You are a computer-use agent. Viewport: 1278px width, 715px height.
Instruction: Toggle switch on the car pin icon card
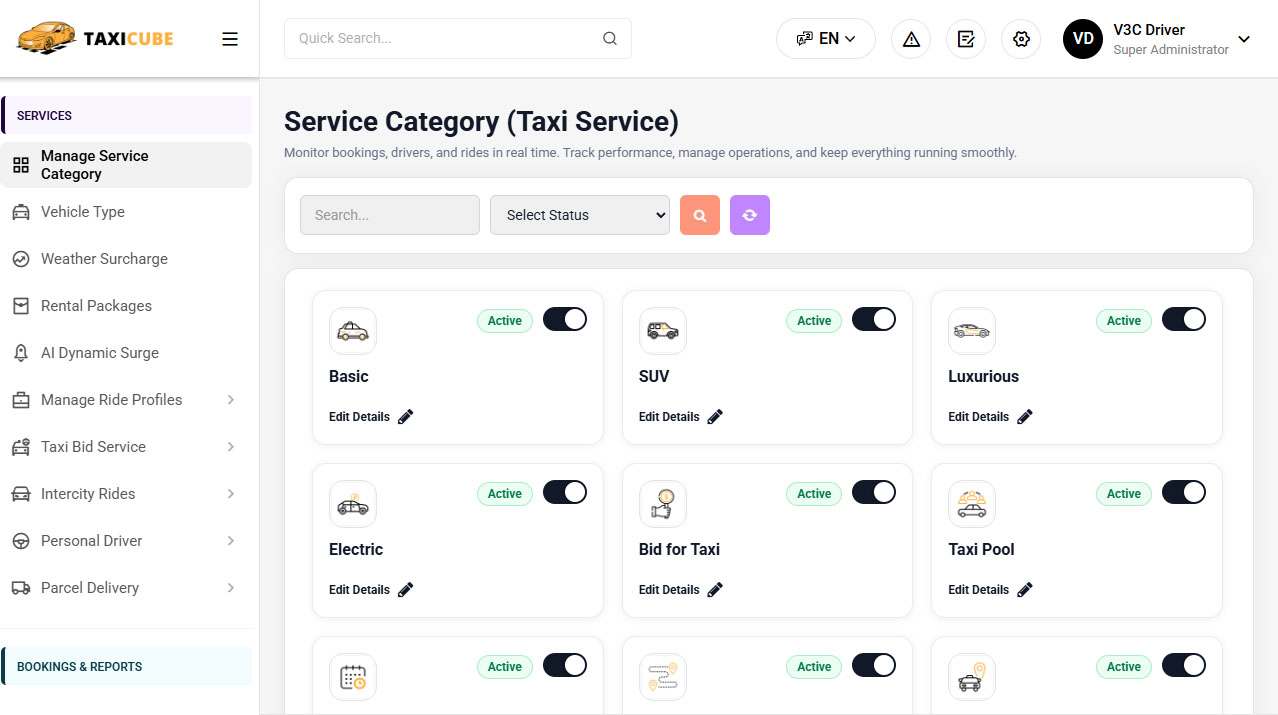[1184, 665]
